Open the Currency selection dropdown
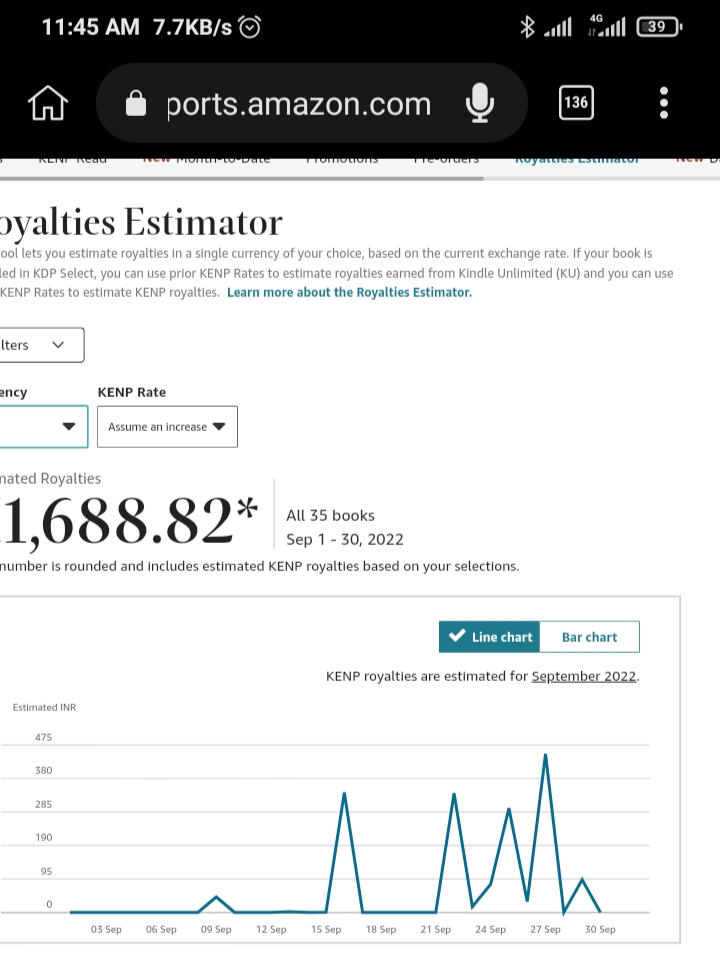The width and height of the screenshot is (720, 966). click(x=45, y=427)
